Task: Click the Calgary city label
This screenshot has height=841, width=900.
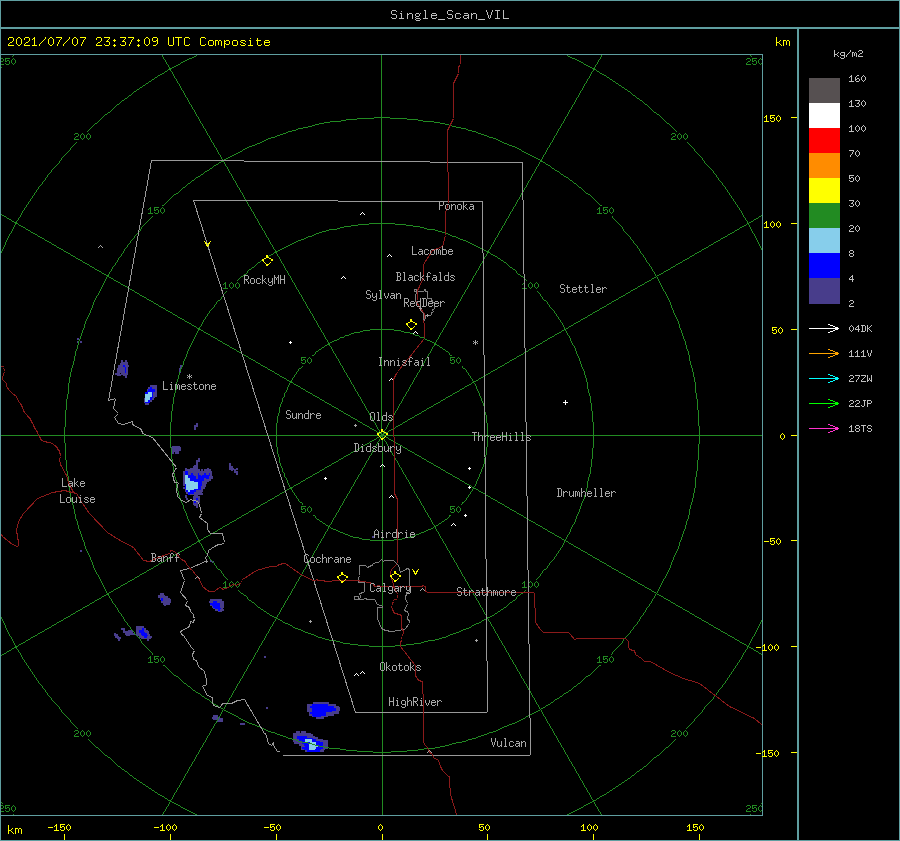Action: 390,588
